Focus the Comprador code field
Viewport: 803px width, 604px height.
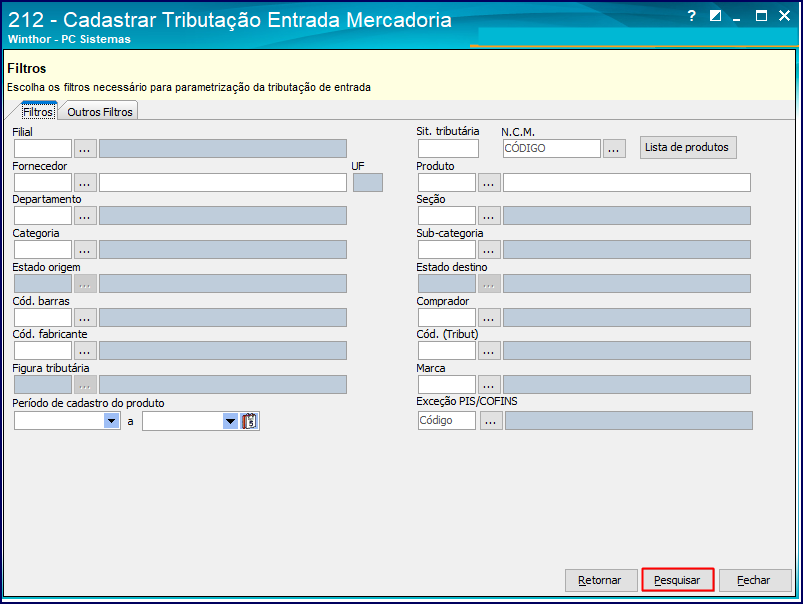[447, 318]
